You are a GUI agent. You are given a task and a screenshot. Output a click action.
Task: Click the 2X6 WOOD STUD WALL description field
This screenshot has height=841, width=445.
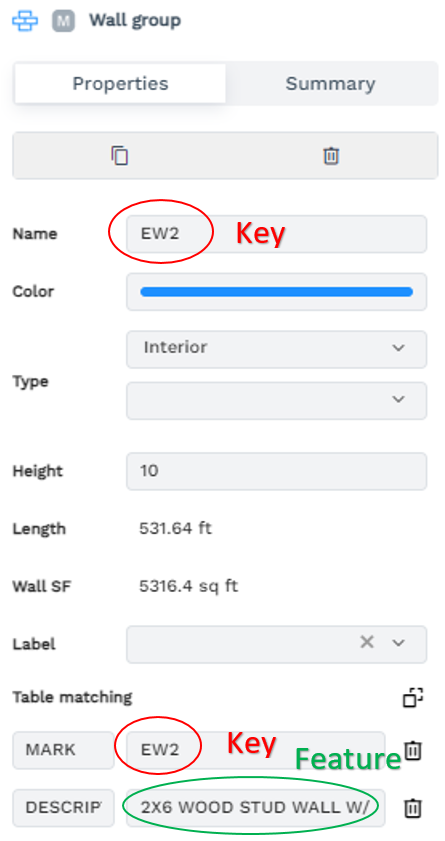(x=256, y=807)
